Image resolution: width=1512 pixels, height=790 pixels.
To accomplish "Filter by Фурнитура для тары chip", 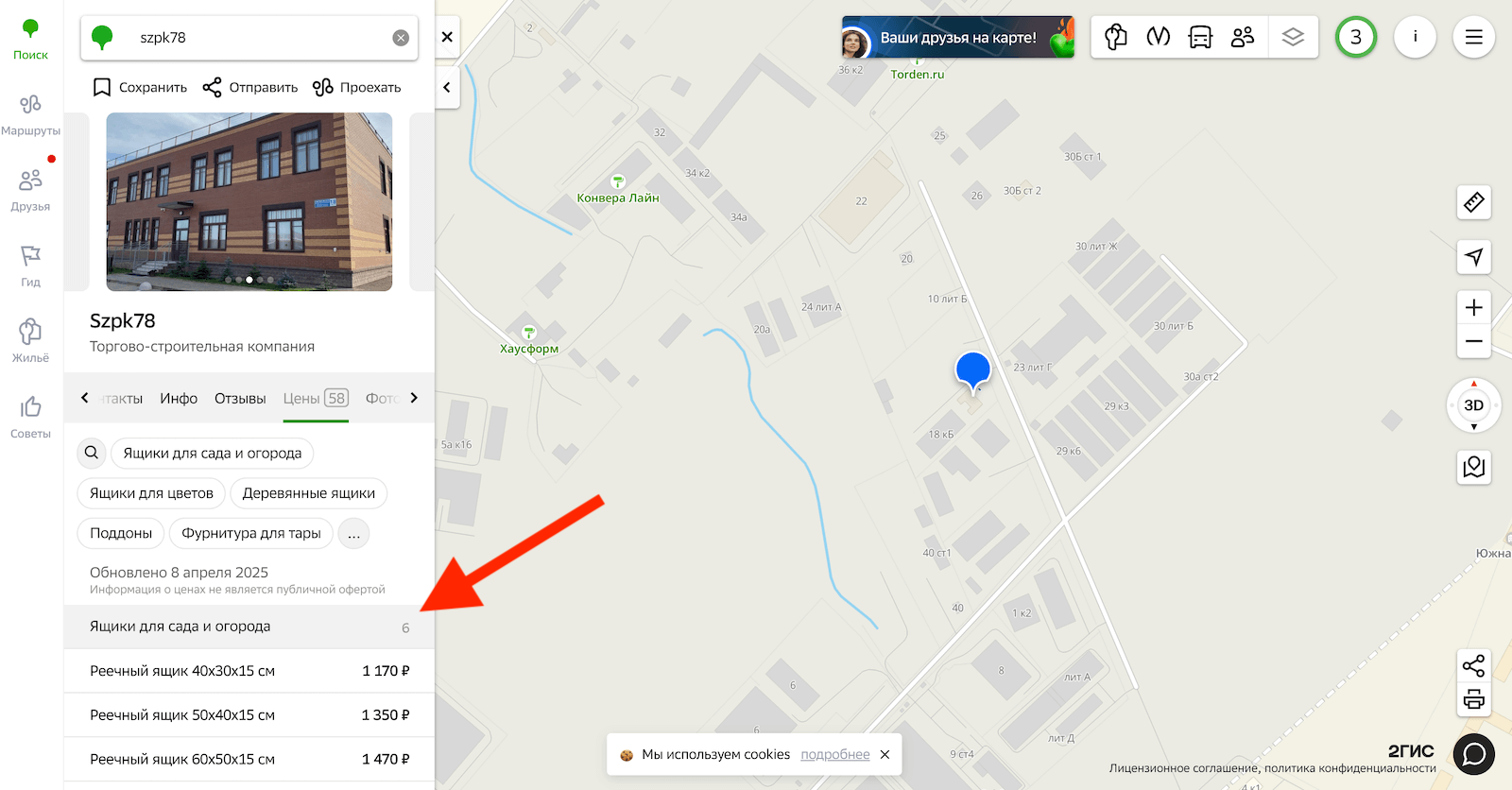I will 251,533.
